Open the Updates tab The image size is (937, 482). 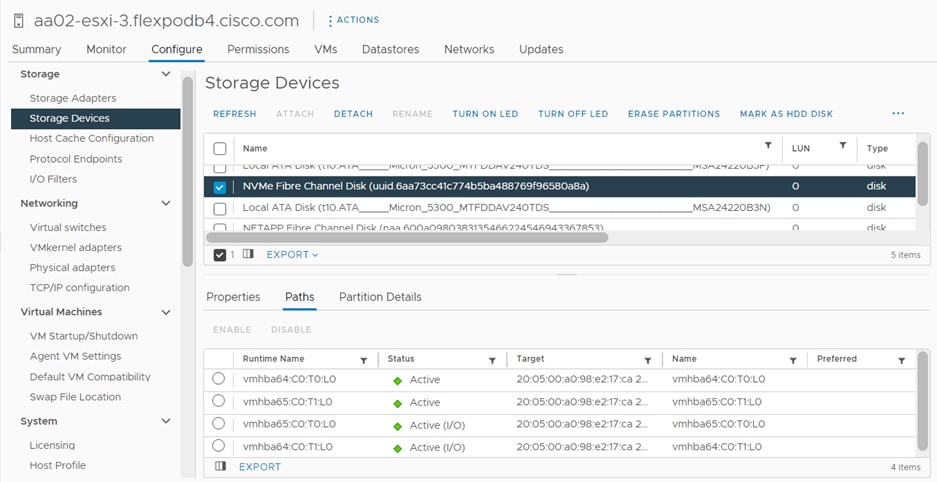click(x=541, y=50)
